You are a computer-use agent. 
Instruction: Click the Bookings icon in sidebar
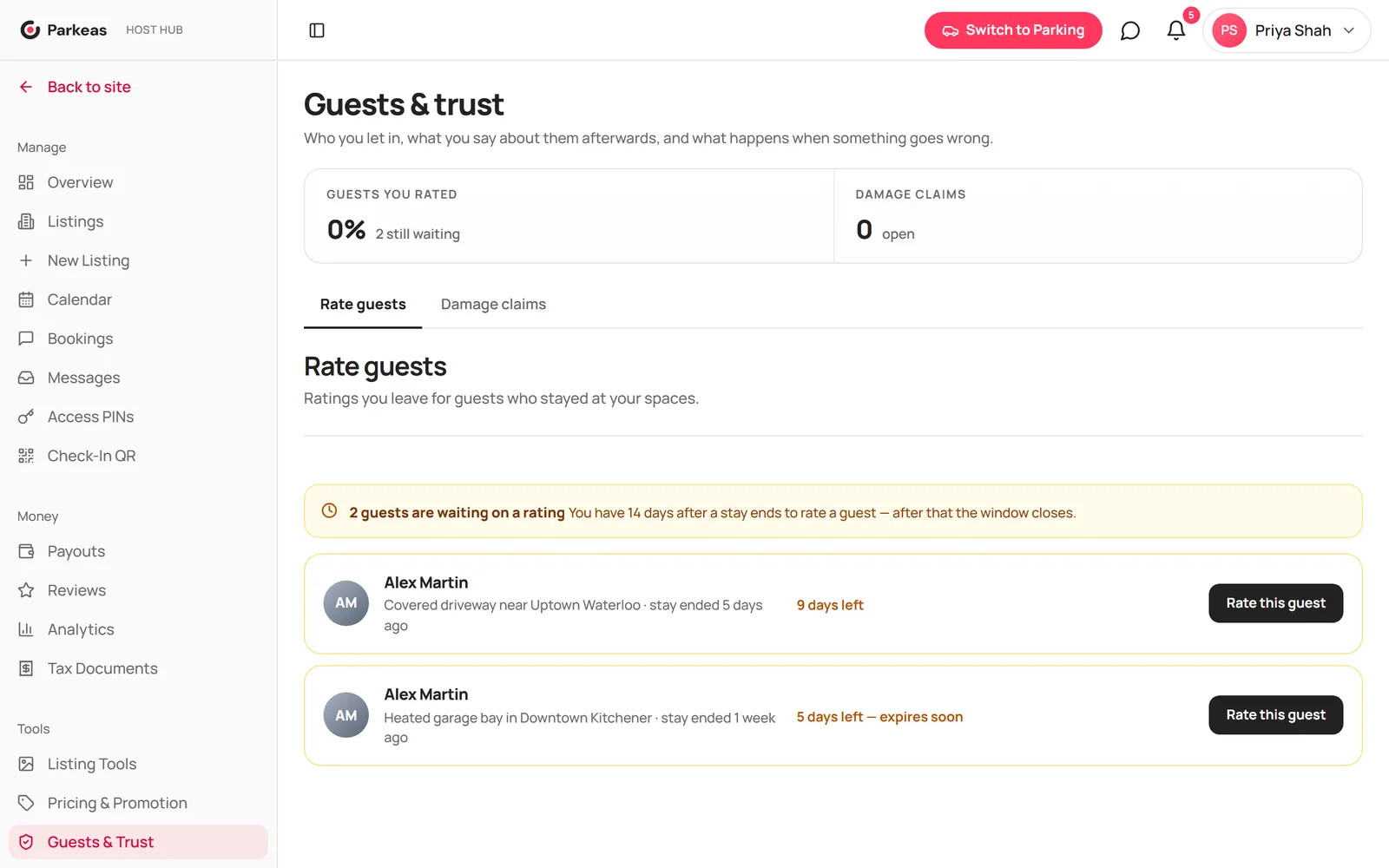click(26, 339)
